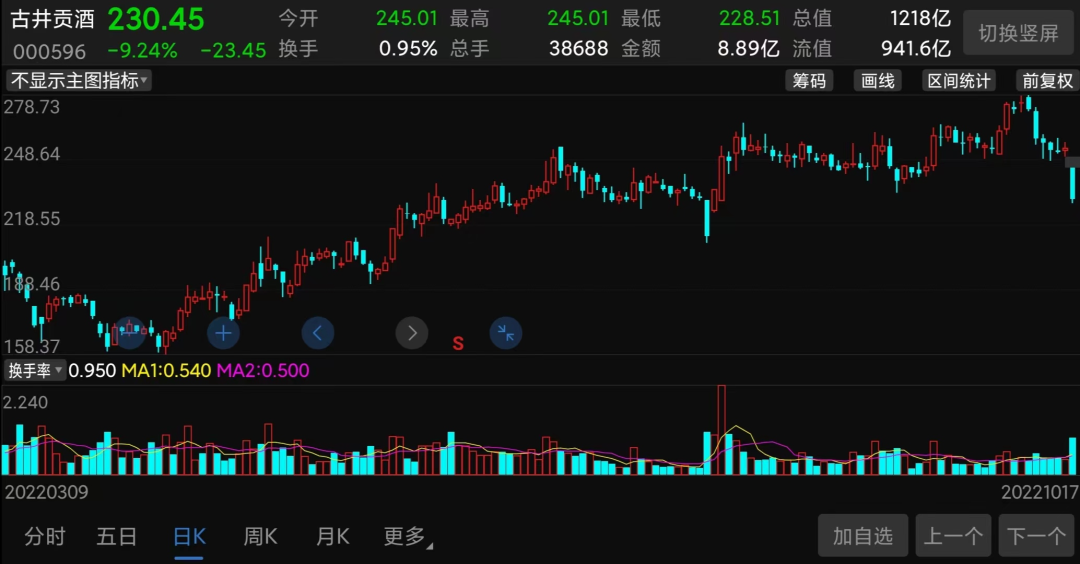Tap the percent change -9.24%
This screenshot has height=564, width=1080.
click(x=143, y=50)
